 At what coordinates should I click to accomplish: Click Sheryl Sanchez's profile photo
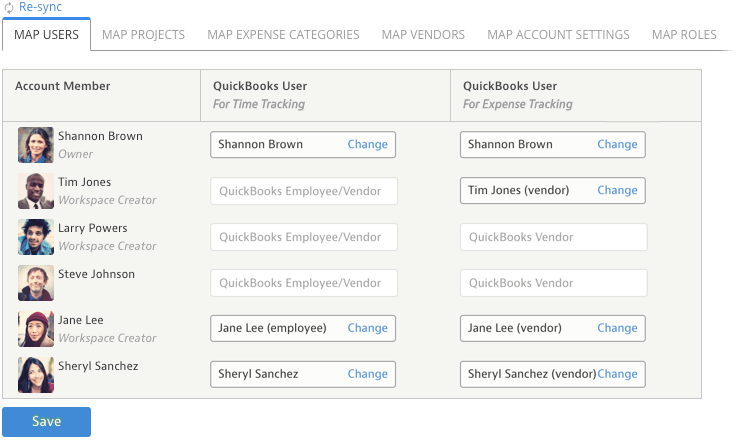[36, 375]
